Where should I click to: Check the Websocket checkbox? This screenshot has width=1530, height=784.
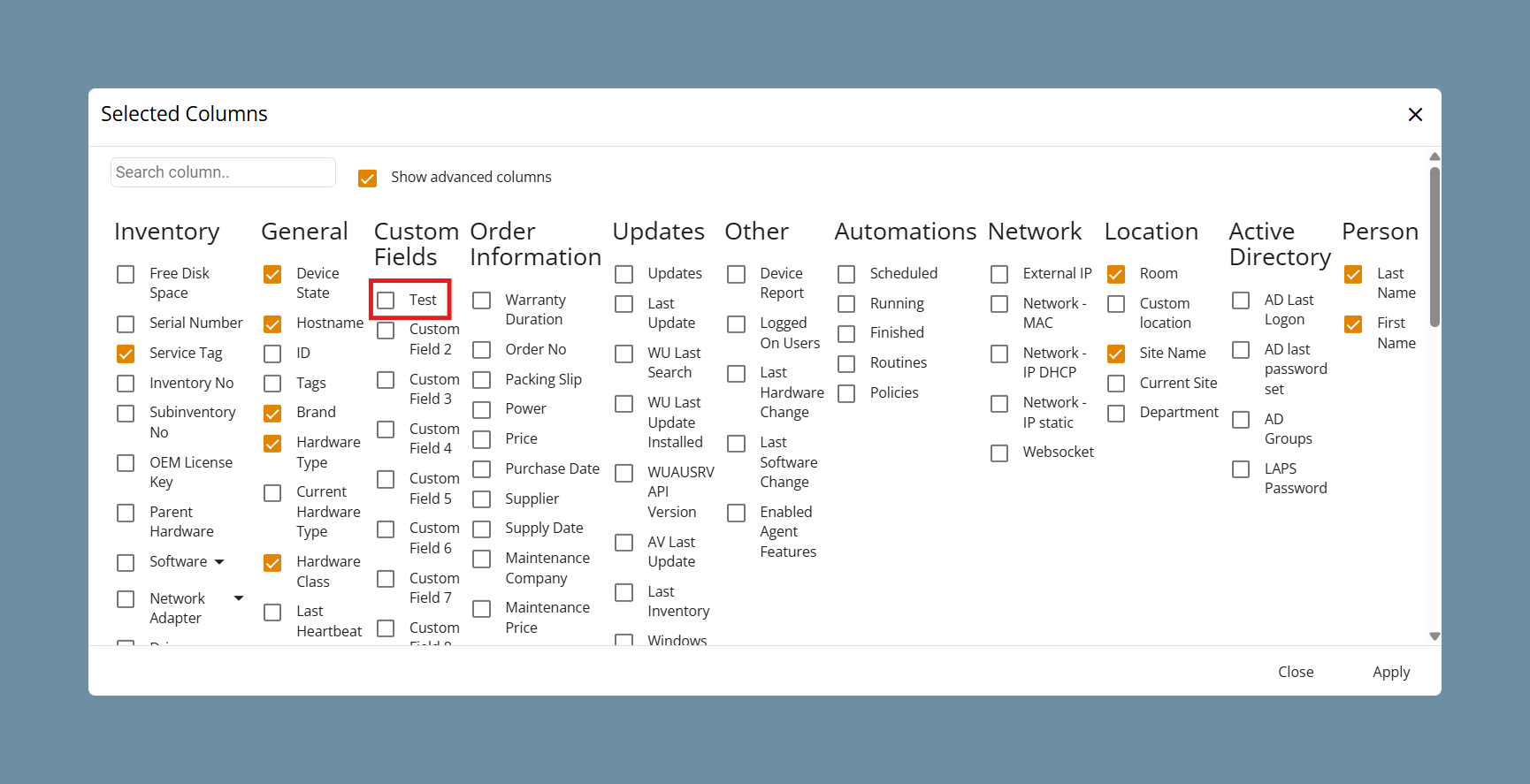(999, 453)
